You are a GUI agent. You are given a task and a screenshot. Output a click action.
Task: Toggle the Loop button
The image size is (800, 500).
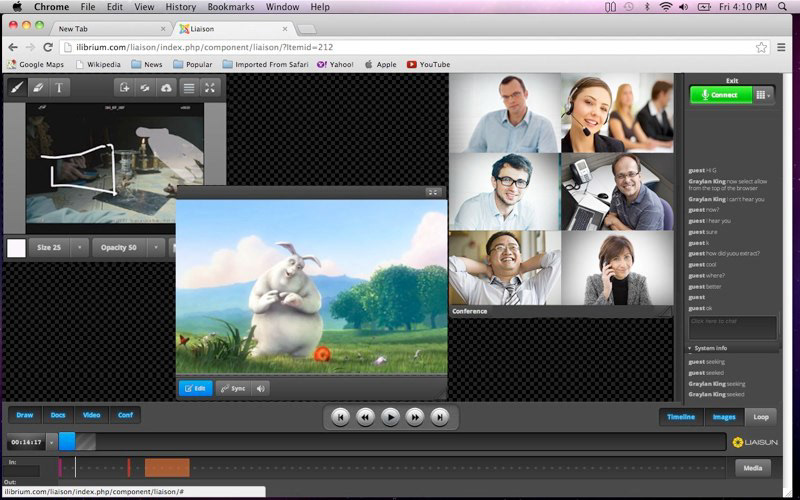(761, 417)
